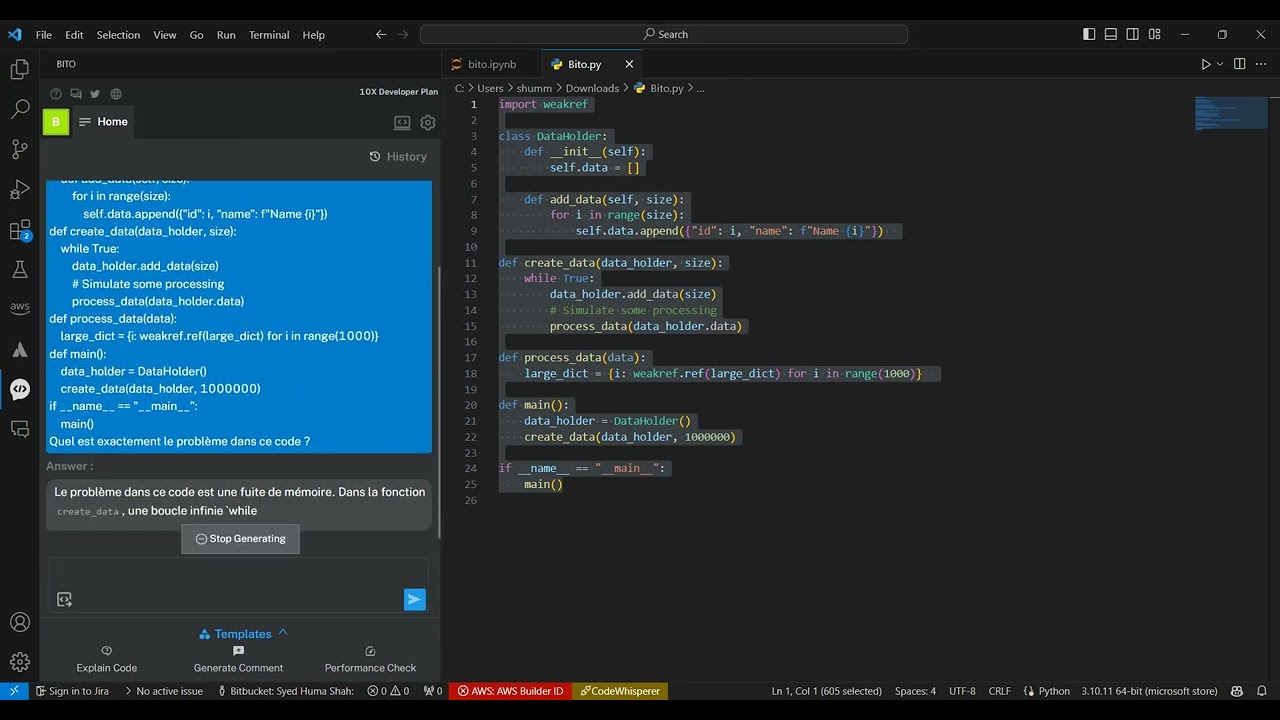
Task: Click the green B workspace avatar
Action: 56,122
